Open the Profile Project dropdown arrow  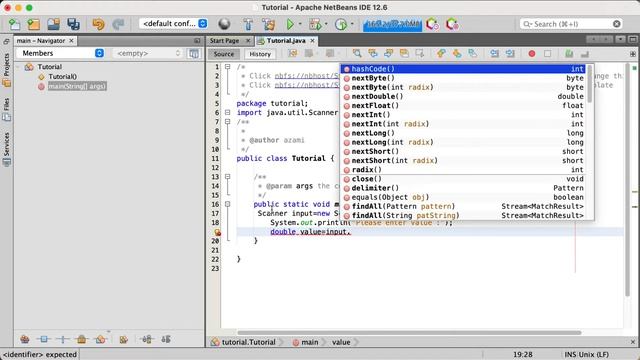click(352, 24)
